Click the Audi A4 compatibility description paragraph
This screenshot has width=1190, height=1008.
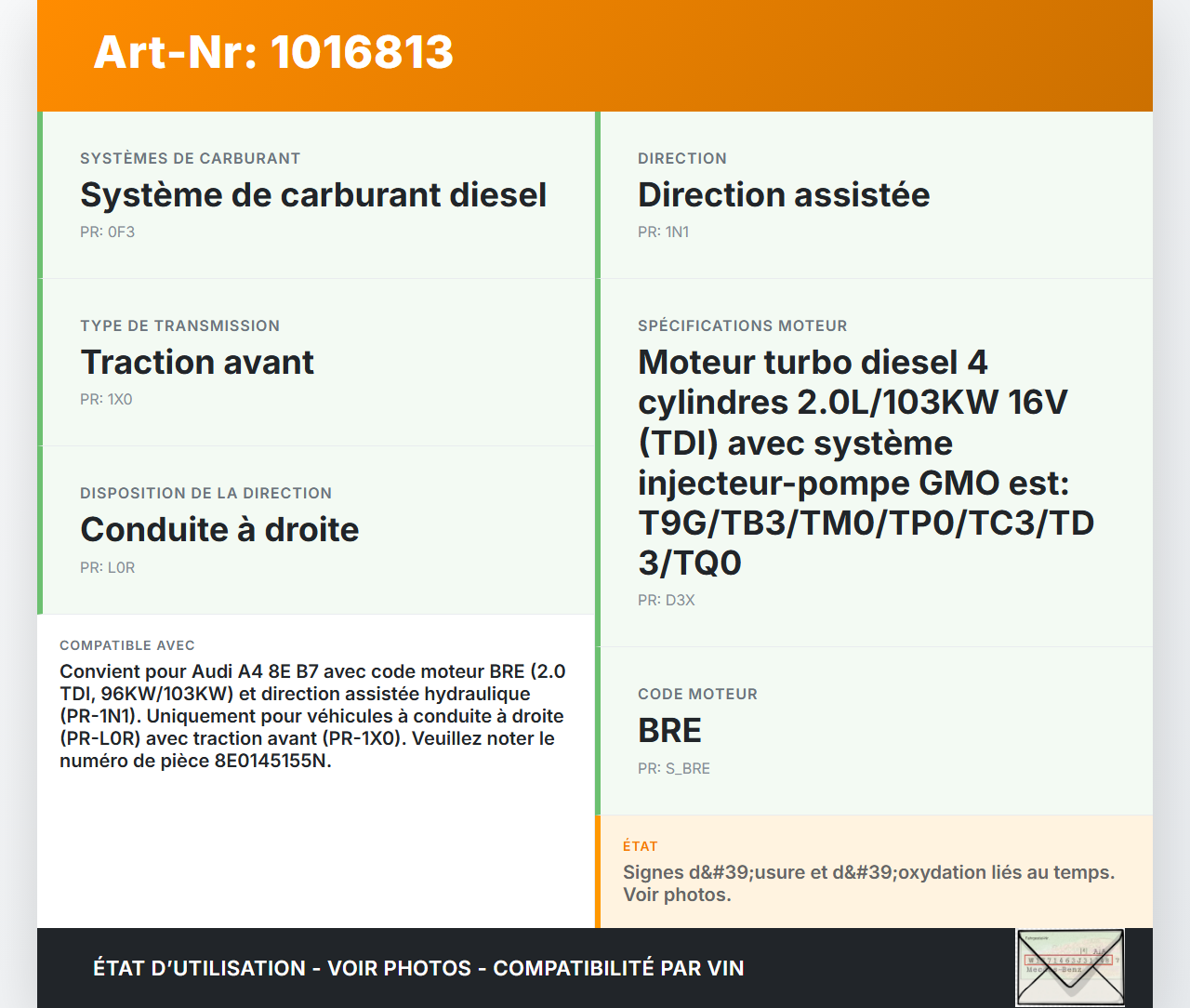pyautogui.click(x=312, y=716)
